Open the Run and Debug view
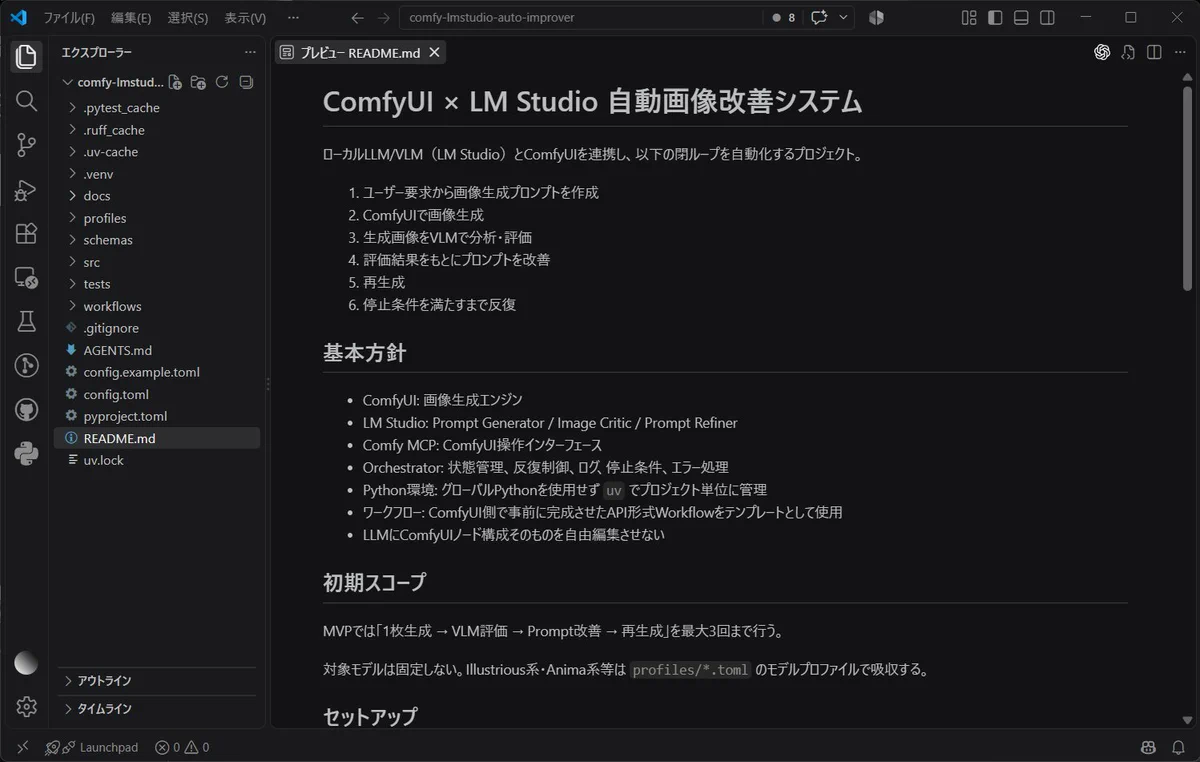The height and width of the screenshot is (762, 1200). 27,189
